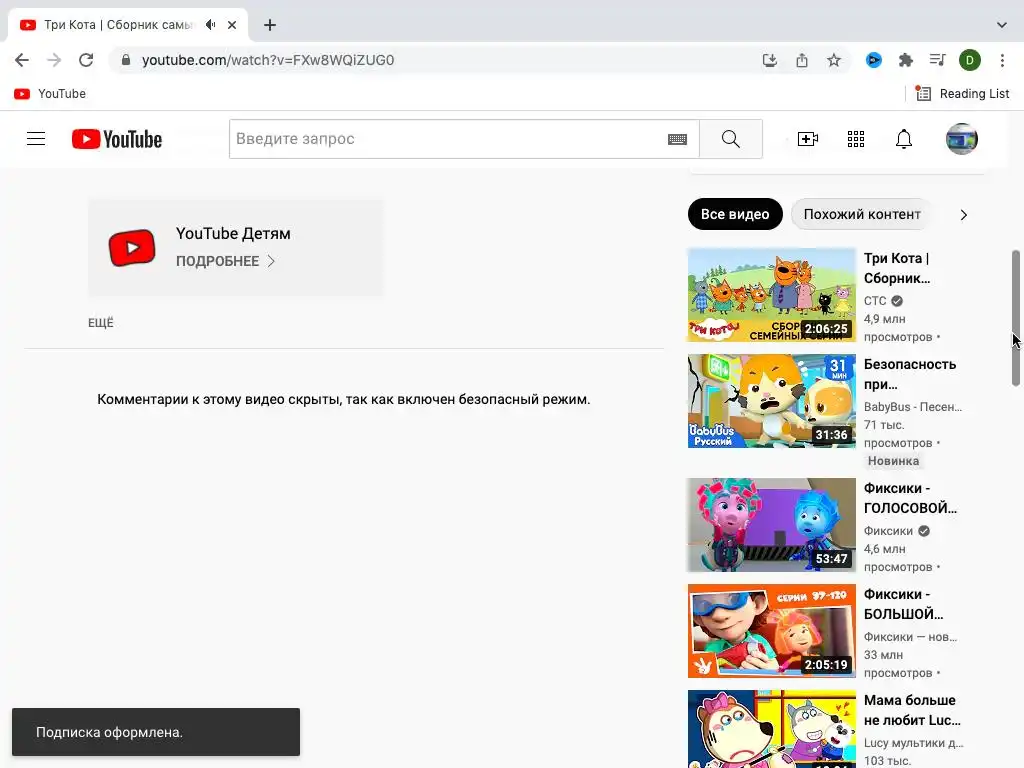The width and height of the screenshot is (1024, 768).
Task: Click the lock site info icon
Action: [x=126, y=60]
